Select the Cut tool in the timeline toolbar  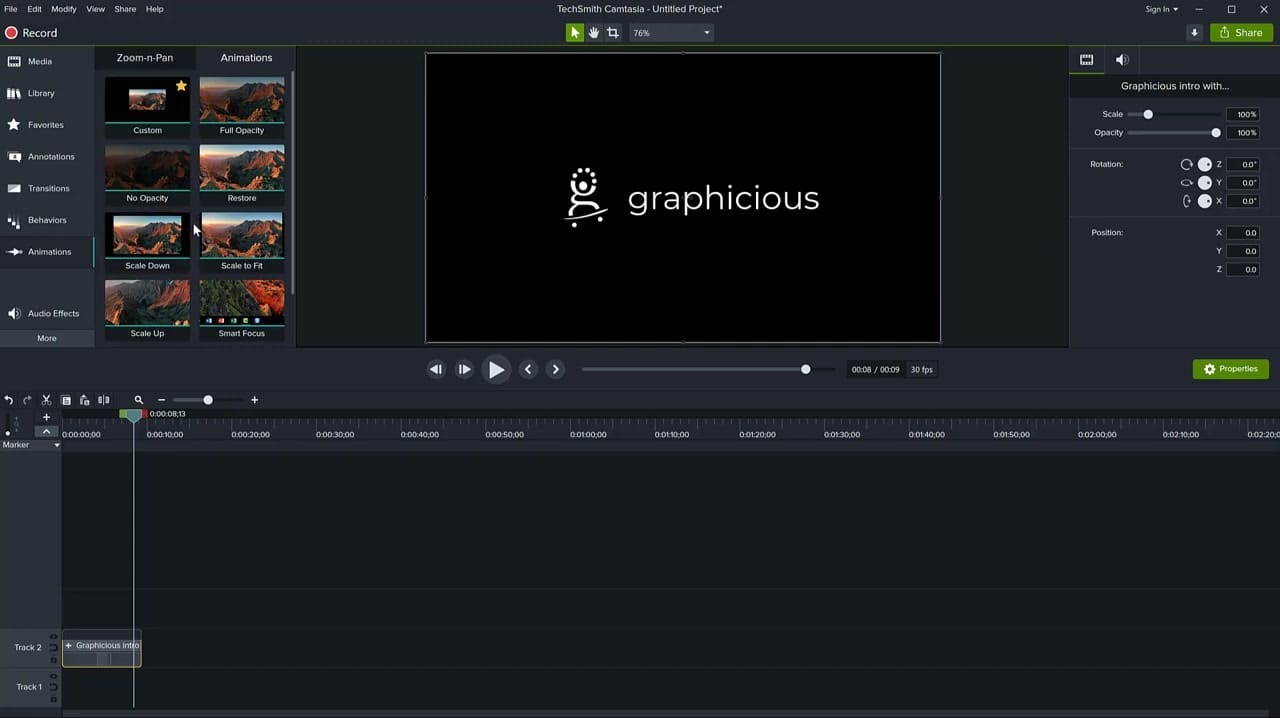click(46, 400)
